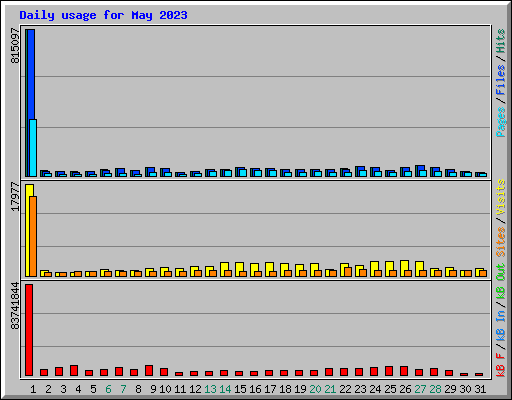
Task: Click the Hits legend label
Action: pyautogui.click(x=501, y=41)
